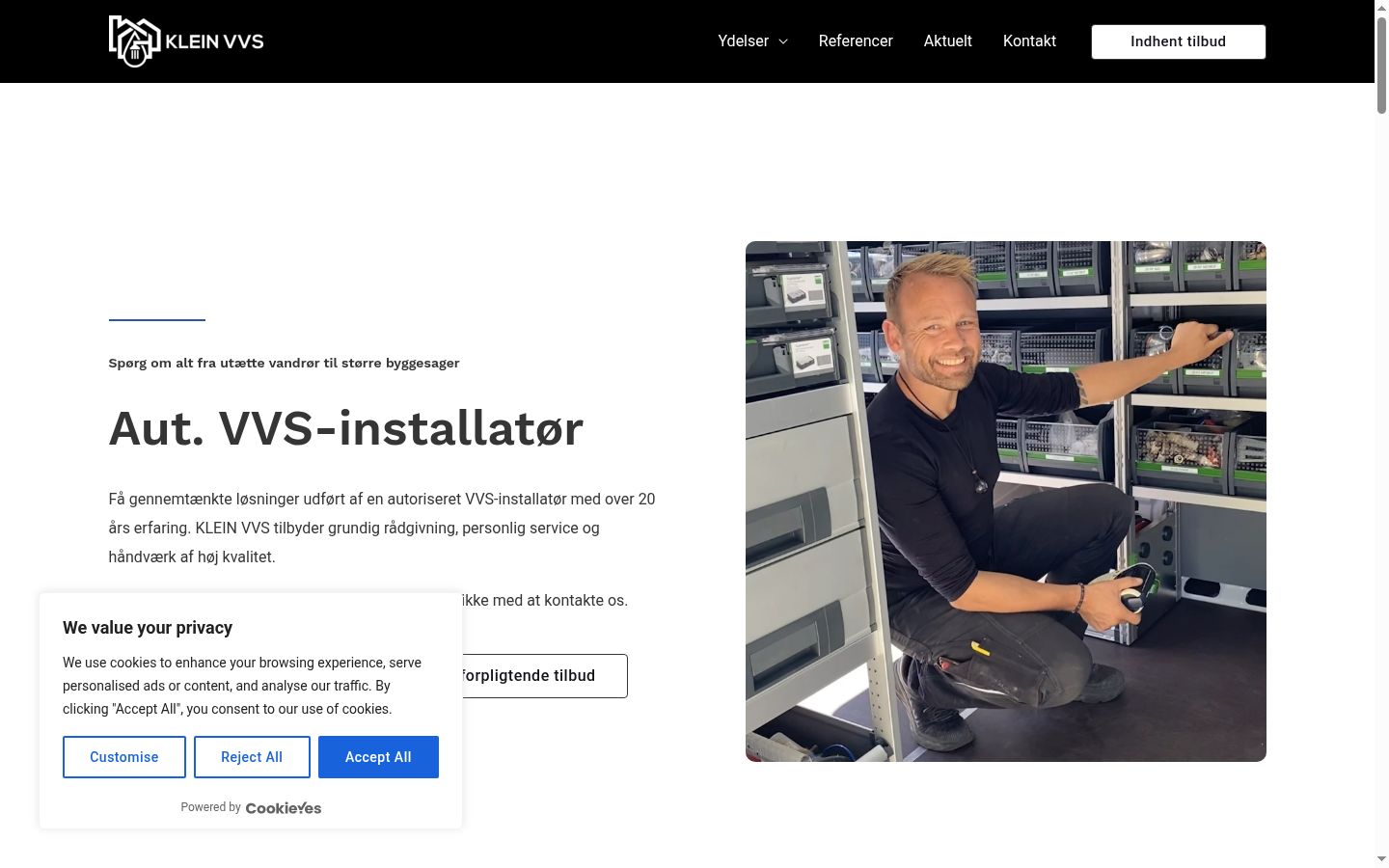Click paragraph starting 'Få gennemtænkte løsninger'

pyautogui.click(x=382, y=528)
